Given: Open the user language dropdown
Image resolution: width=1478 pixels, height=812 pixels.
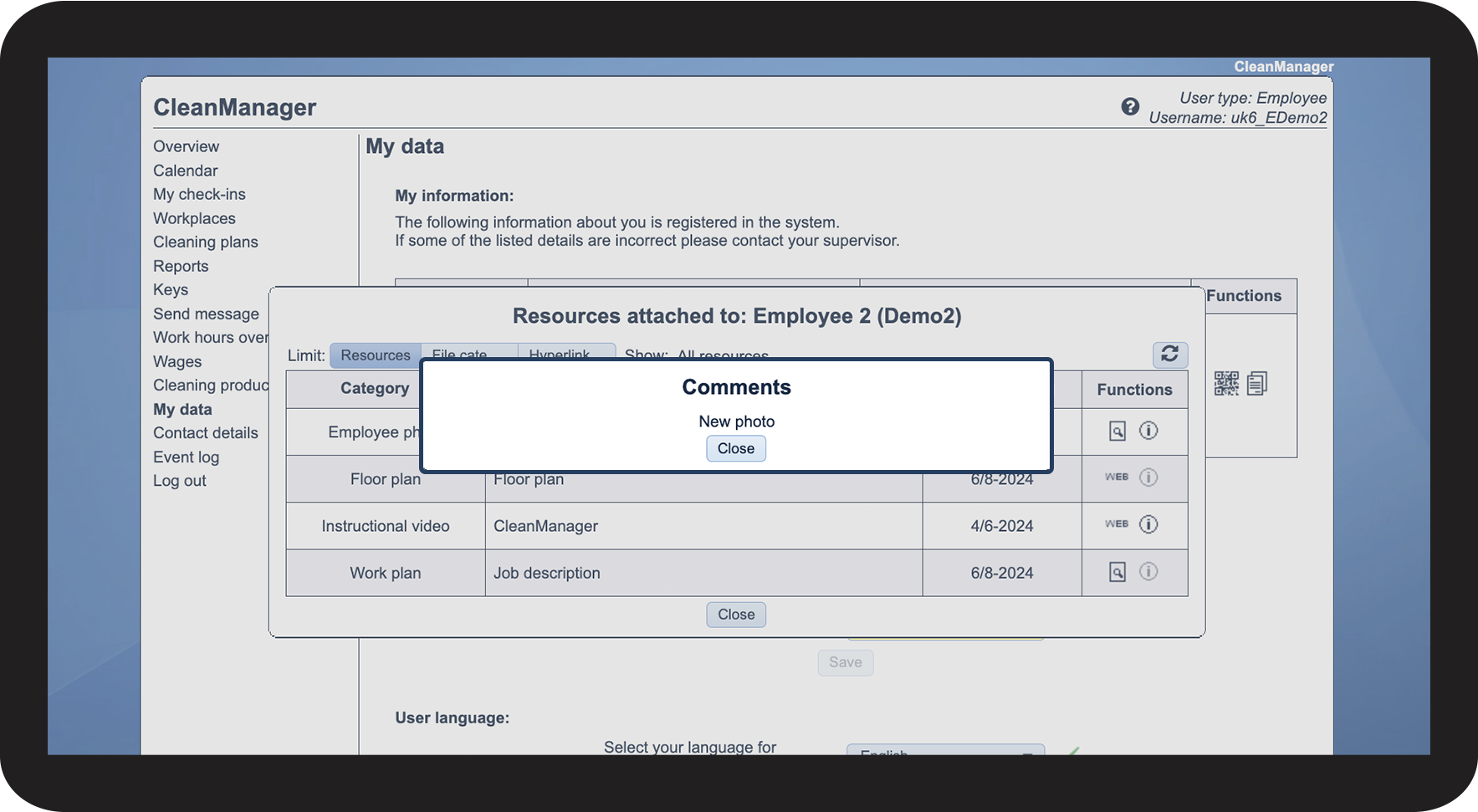Looking at the screenshot, I should [945, 750].
